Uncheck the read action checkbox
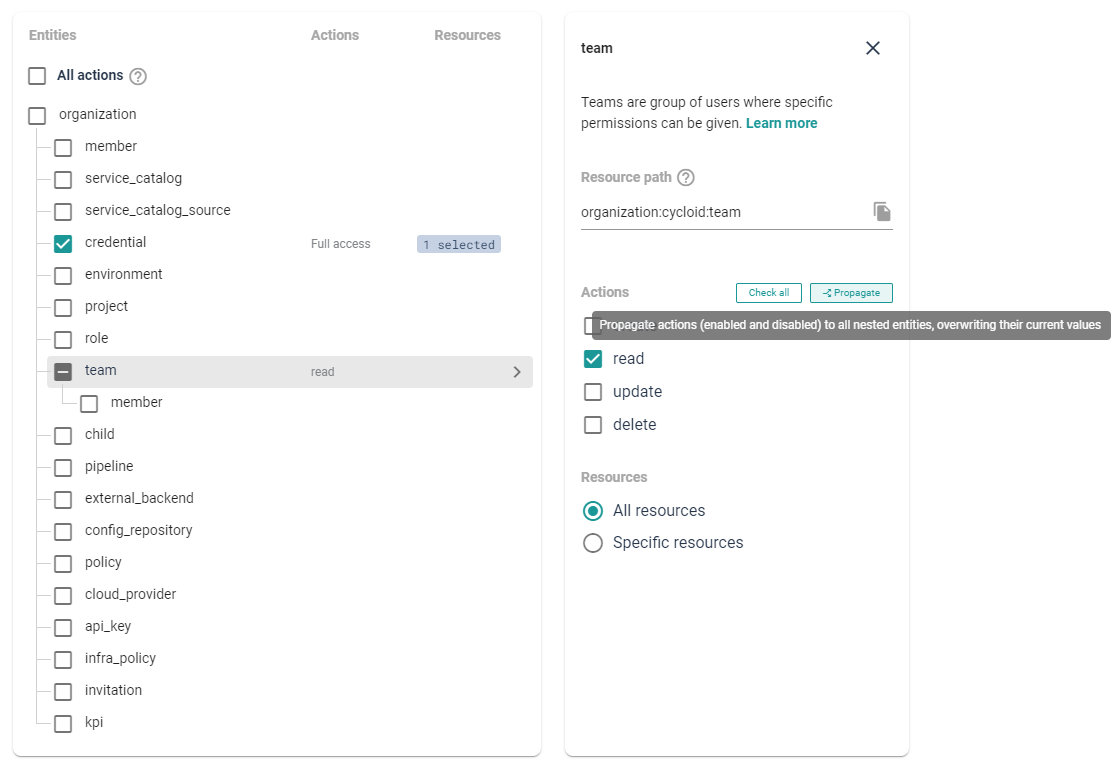The image size is (1117, 770). tap(593, 359)
